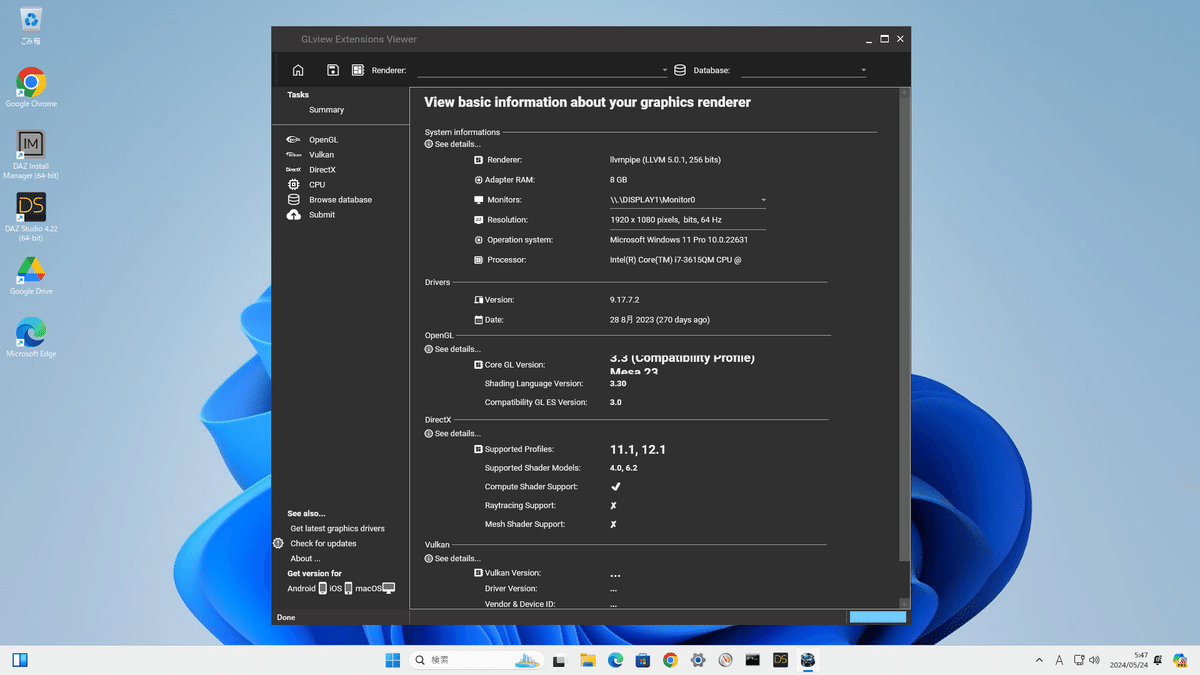This screenshot has width=1200, height=675.
Task: Open the Recycle Bin desktop icon
Action: (x=31, y=27)
